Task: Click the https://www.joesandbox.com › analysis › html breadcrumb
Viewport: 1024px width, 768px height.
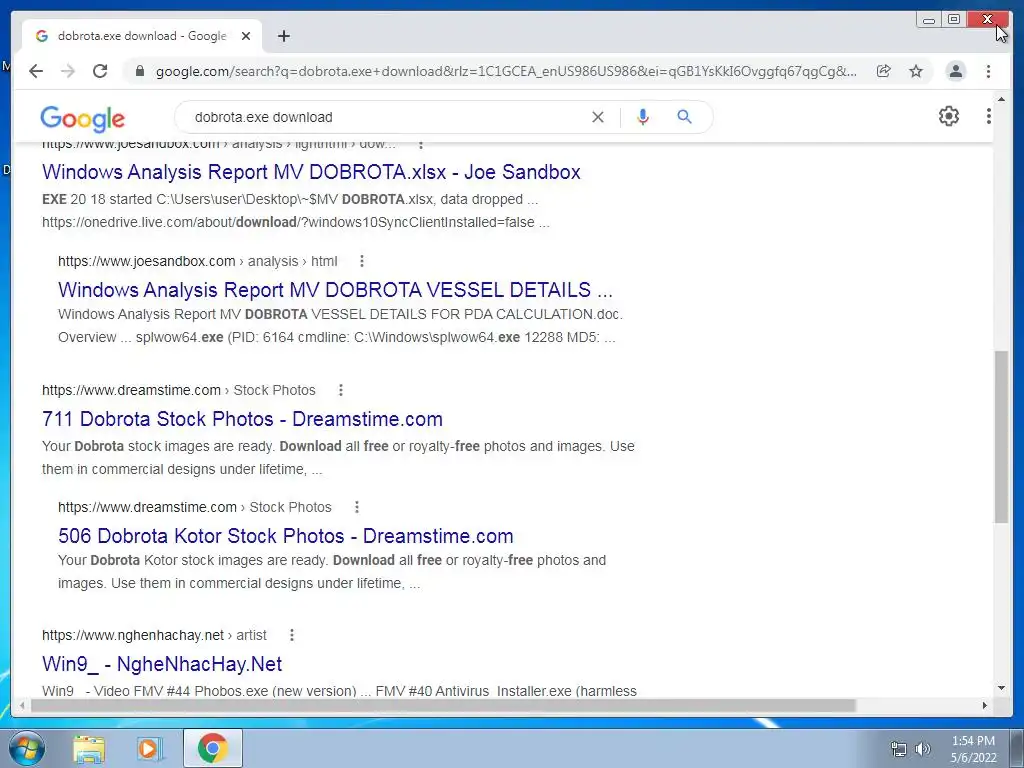Action: (198, 261)
